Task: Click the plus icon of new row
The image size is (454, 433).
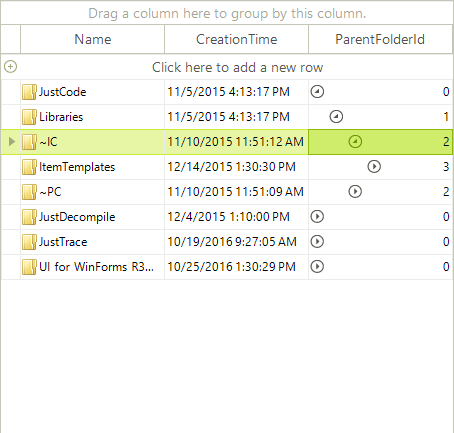Action: click(x=10, y=67)
